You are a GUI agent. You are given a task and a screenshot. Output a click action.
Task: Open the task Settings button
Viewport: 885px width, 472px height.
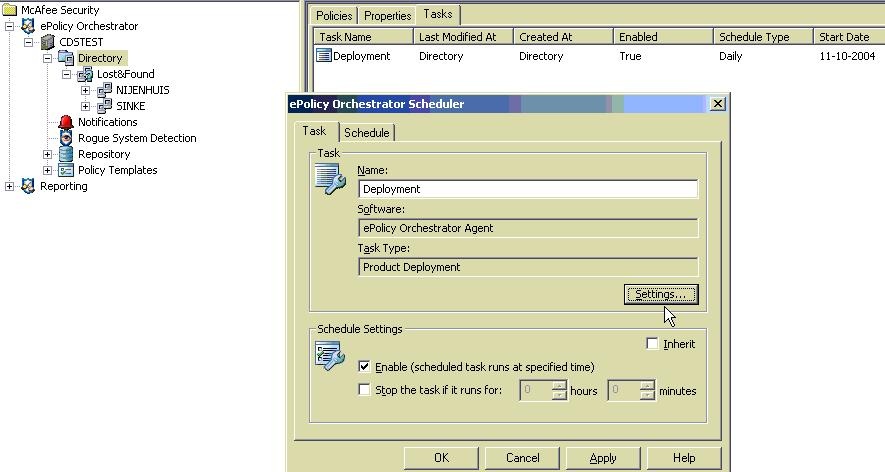click(661, 294)
